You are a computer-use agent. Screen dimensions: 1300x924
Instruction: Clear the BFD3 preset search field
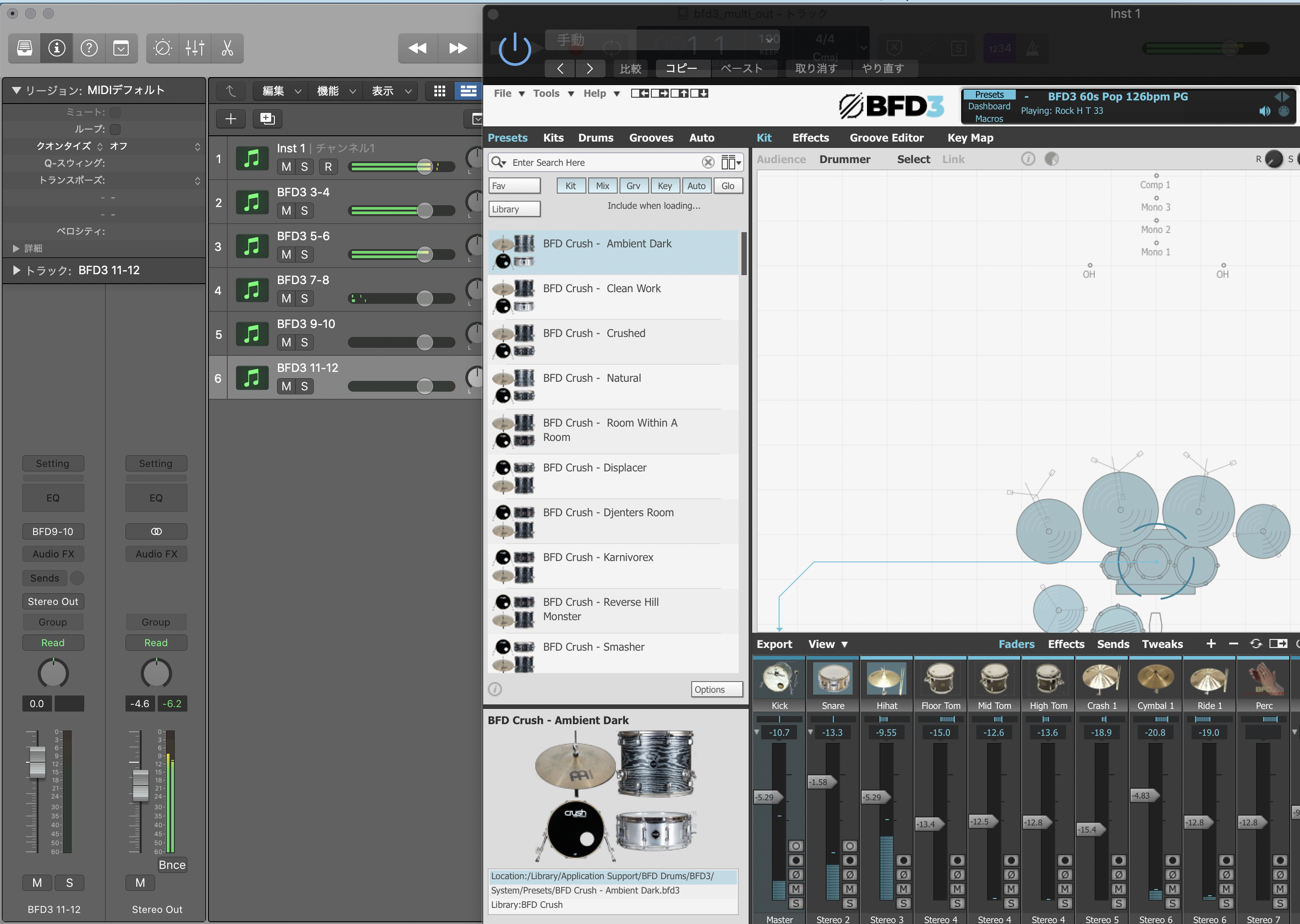707,163
